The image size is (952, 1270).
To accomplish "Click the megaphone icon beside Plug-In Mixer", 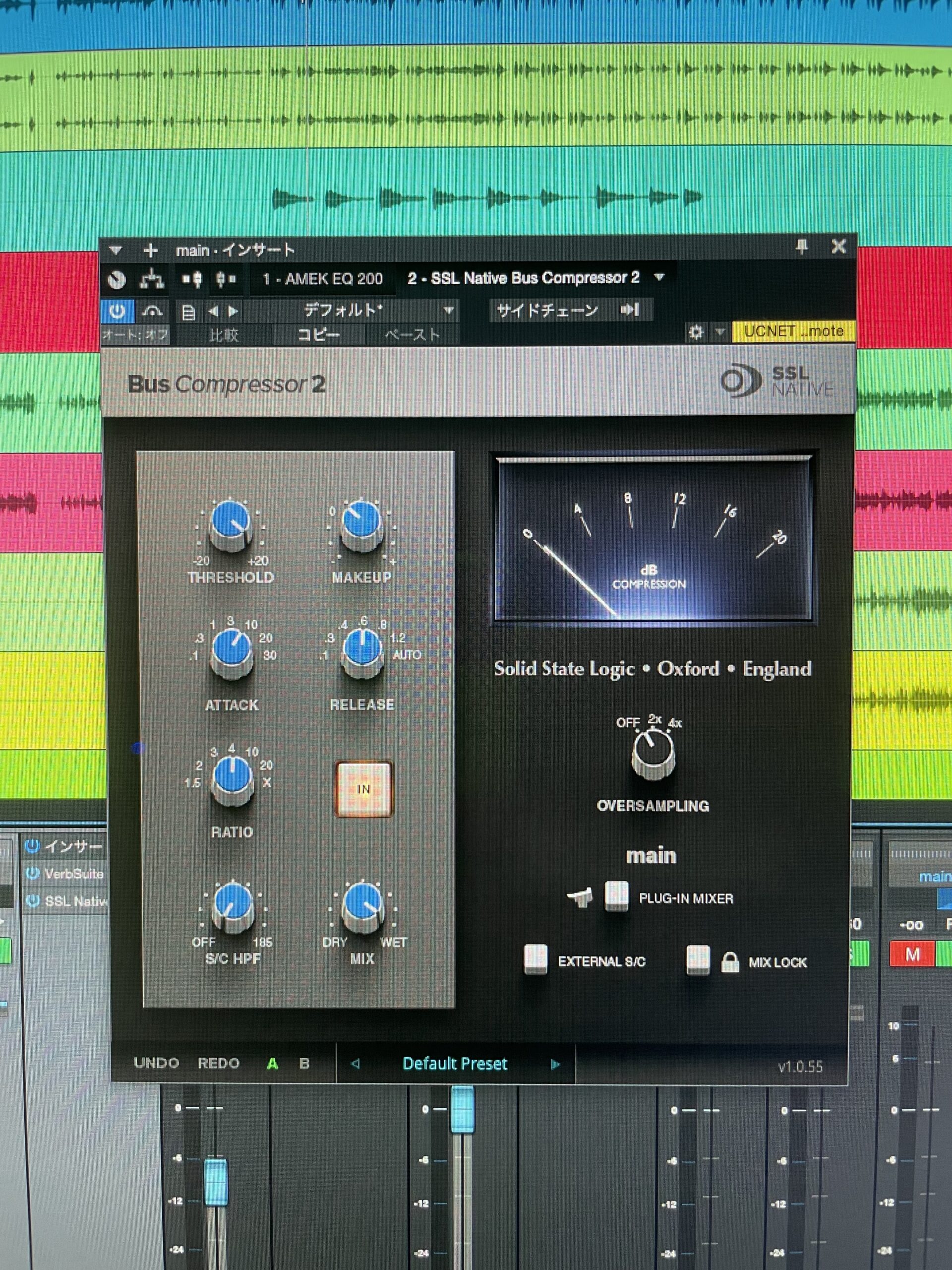I will (x=580, y=897).
